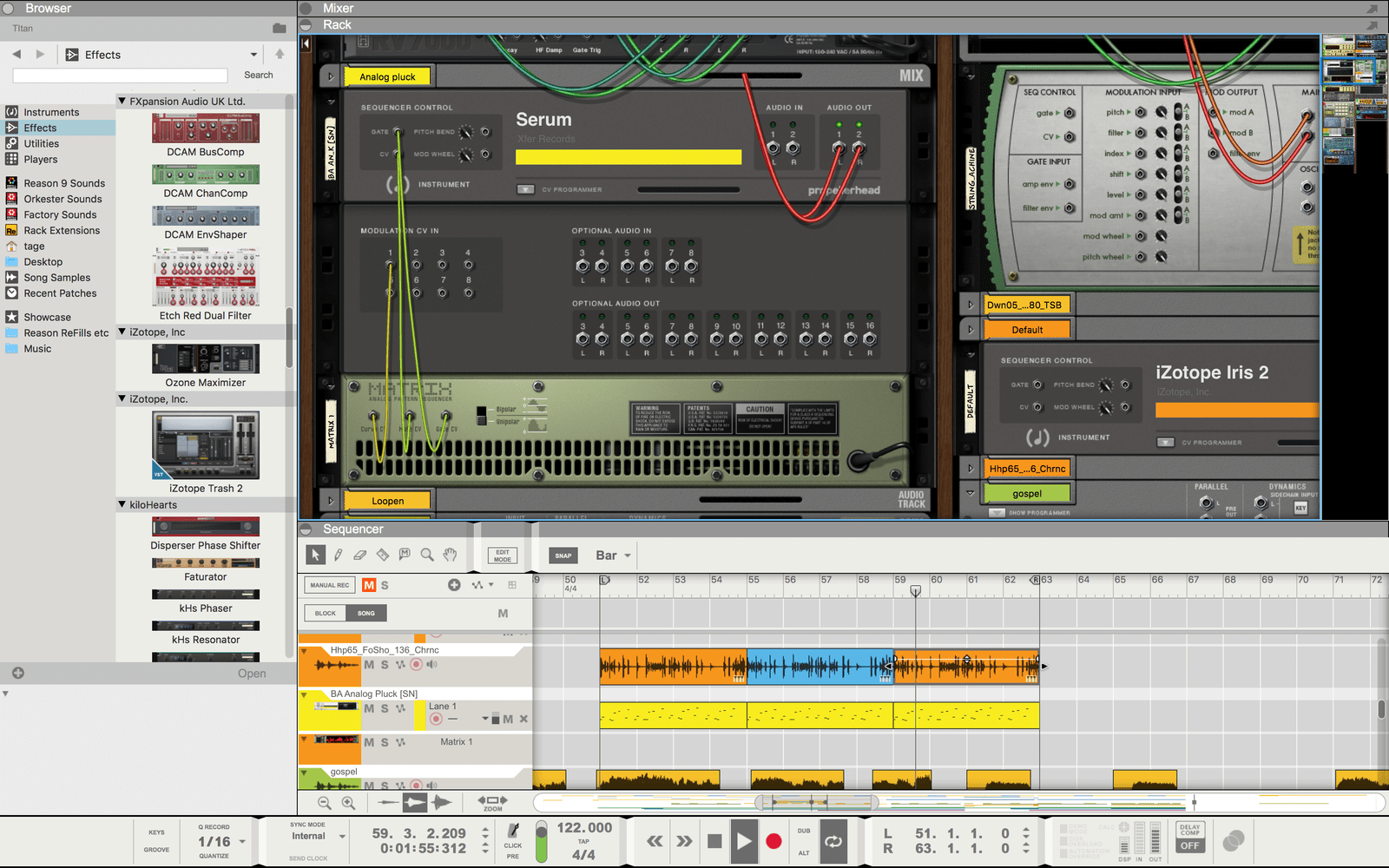The width and height of the screenshot is (1389, 868).
Task: Switch to the SONG tab in the sequencer
Action: coord(365,613)
